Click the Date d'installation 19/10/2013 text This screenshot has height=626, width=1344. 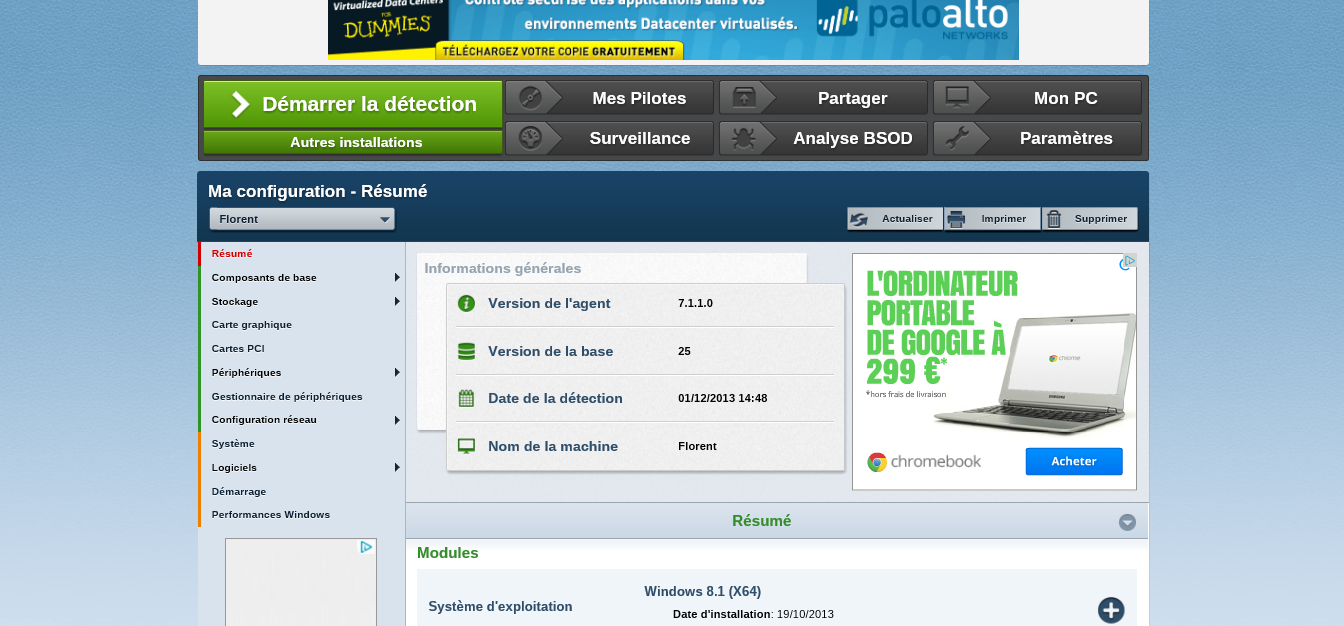pyautogui.click(x=753, y=614)
